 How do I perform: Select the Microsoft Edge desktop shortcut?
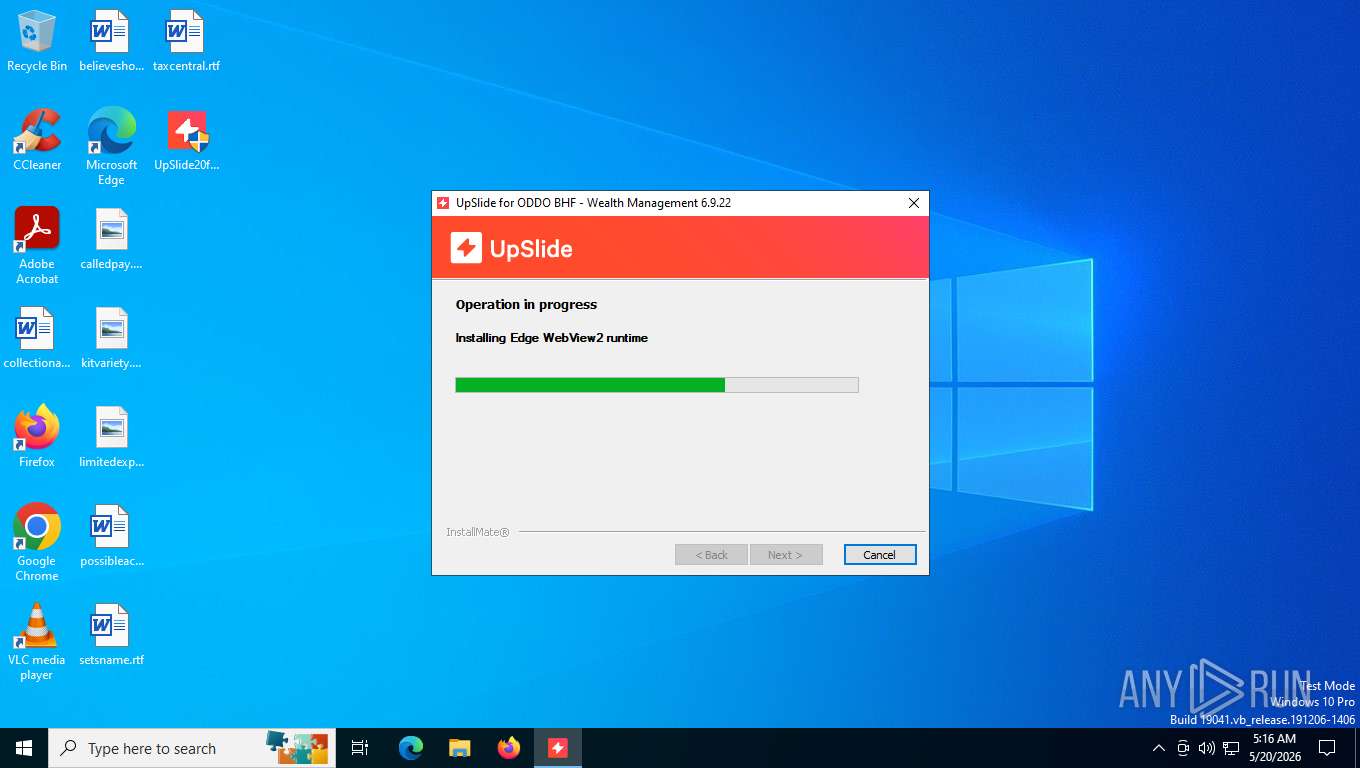pos(111,147)
